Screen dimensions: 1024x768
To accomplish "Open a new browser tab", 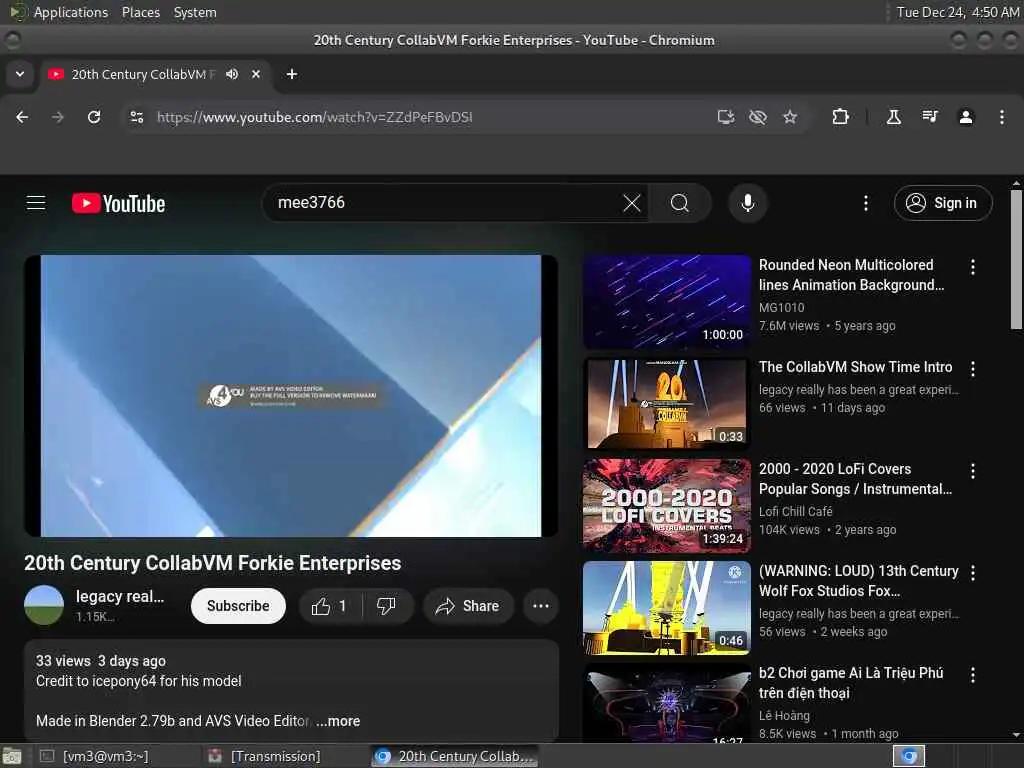I will (x=292, y=74).
